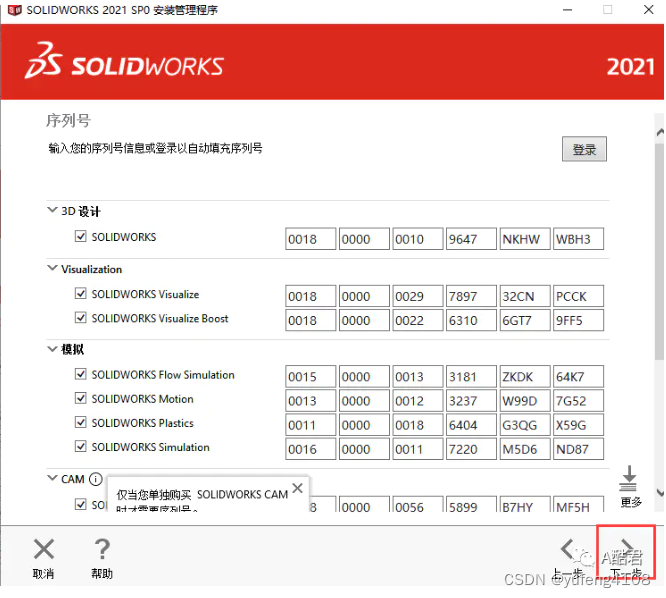Collapse the 3D 设计 section
The image size is (666, 598).
click(x=52, y=210)
